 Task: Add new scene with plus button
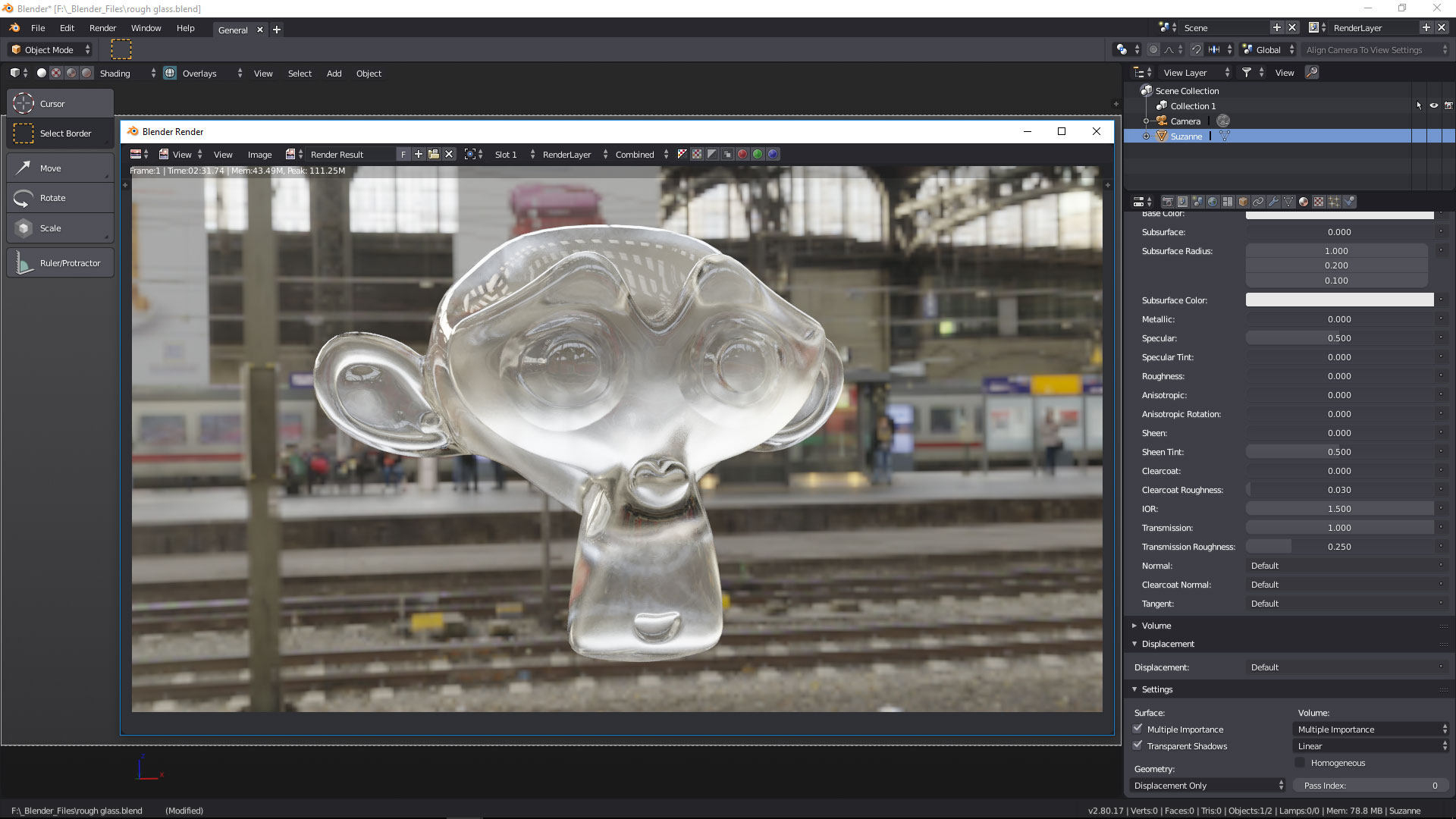[x=1277, y=27]
